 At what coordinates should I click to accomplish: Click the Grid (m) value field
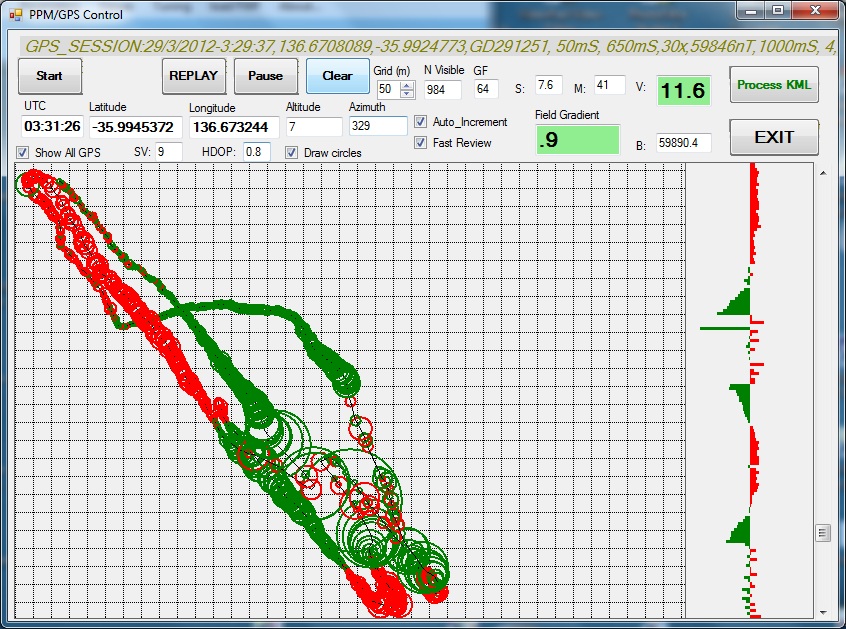coord(388,90)
